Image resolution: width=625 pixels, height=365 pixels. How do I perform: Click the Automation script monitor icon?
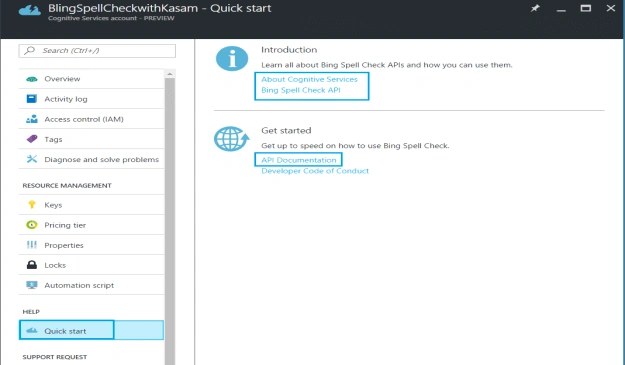coord(32,285)
